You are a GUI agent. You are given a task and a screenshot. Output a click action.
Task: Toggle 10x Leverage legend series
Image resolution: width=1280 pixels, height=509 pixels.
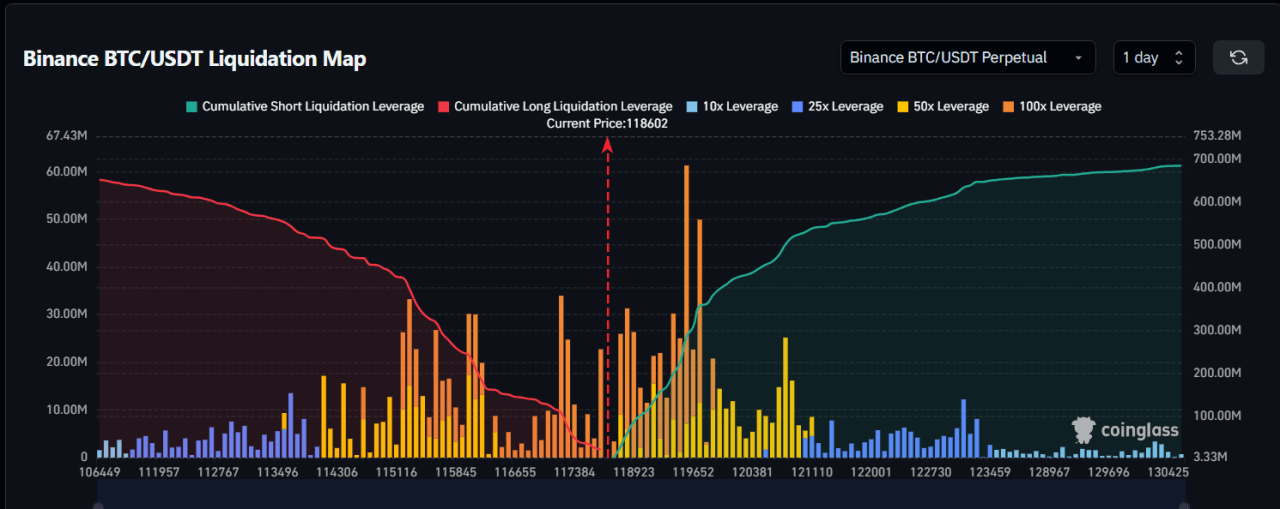click(x=732, y=106)
